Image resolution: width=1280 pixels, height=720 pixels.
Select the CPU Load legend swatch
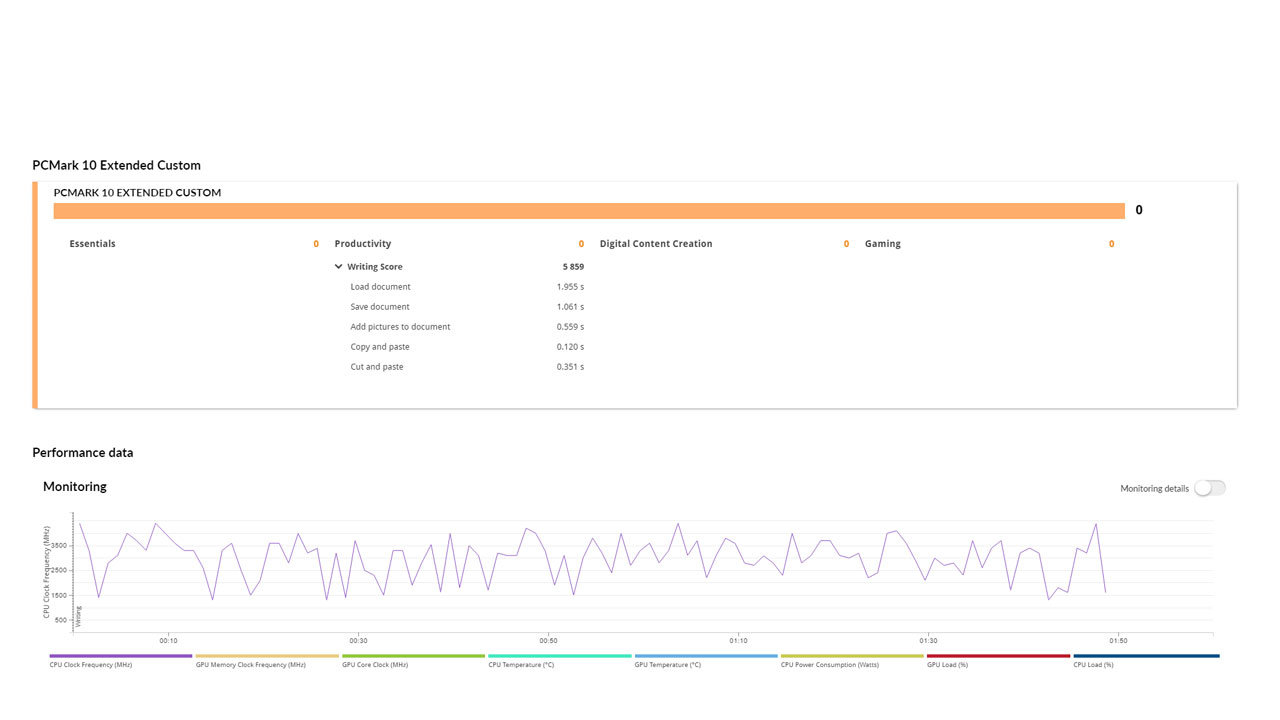coord(1146,656)
